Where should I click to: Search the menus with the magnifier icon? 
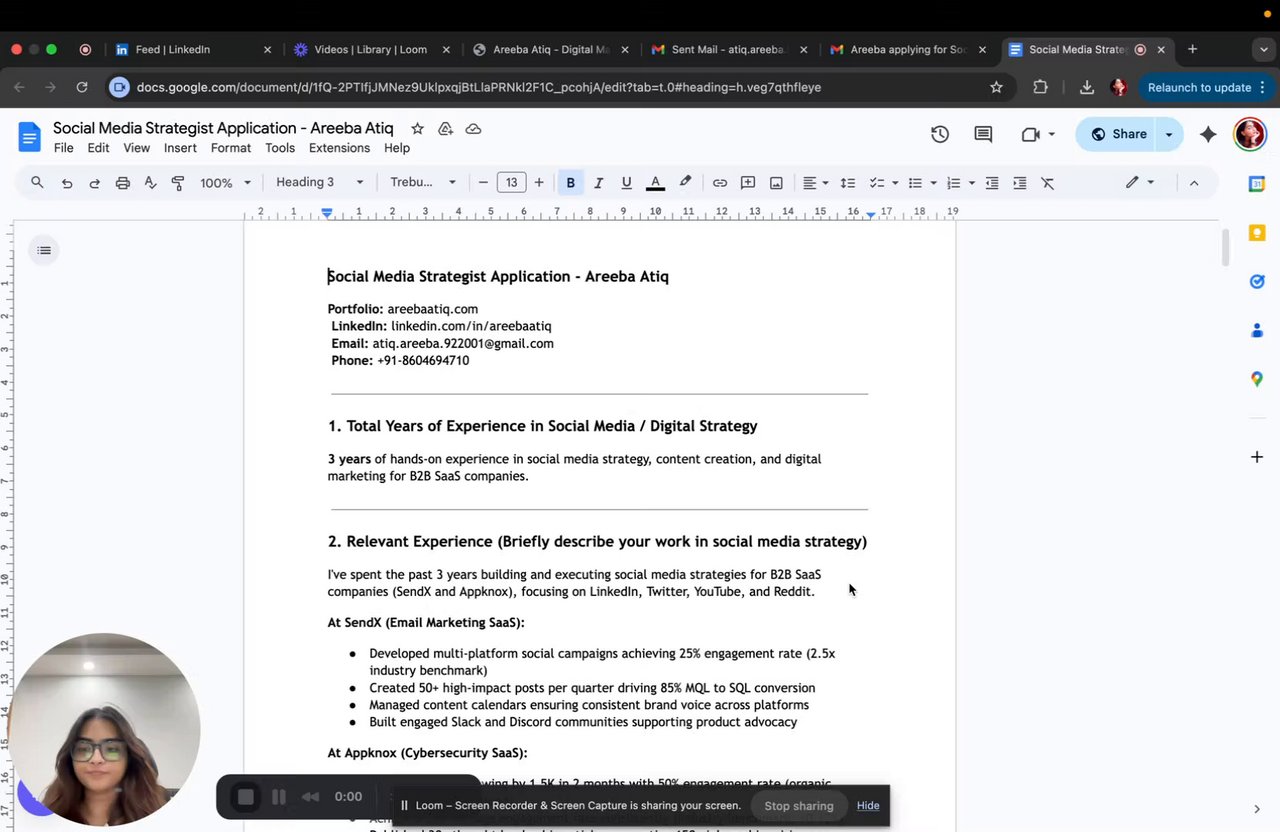click(x=37, y=182)
